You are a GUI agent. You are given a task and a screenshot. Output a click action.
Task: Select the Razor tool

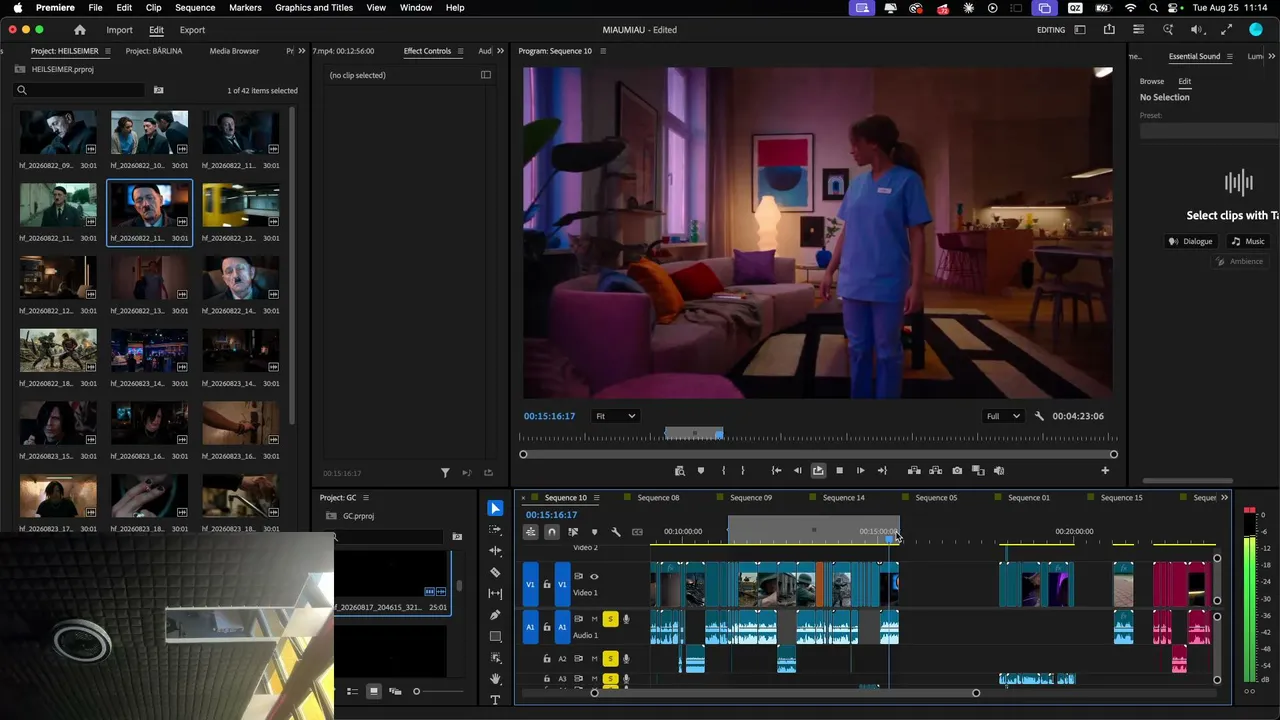click(495, 572)
